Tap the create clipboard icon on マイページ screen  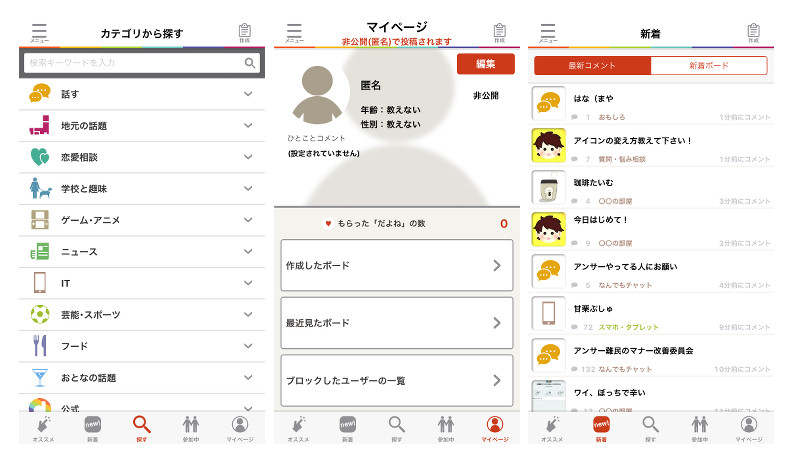(500, 33)
